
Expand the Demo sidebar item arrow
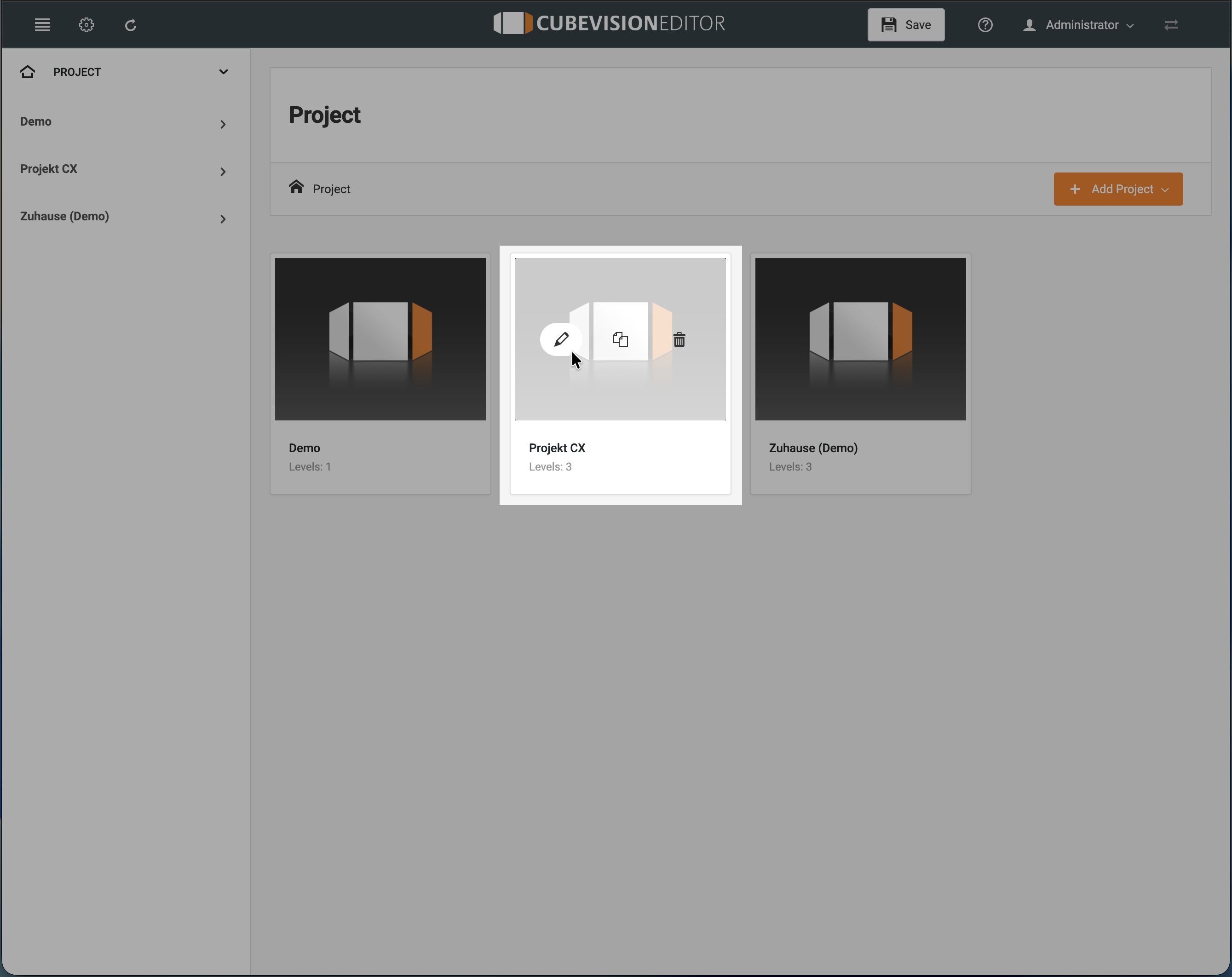click(x=223, y=125)
